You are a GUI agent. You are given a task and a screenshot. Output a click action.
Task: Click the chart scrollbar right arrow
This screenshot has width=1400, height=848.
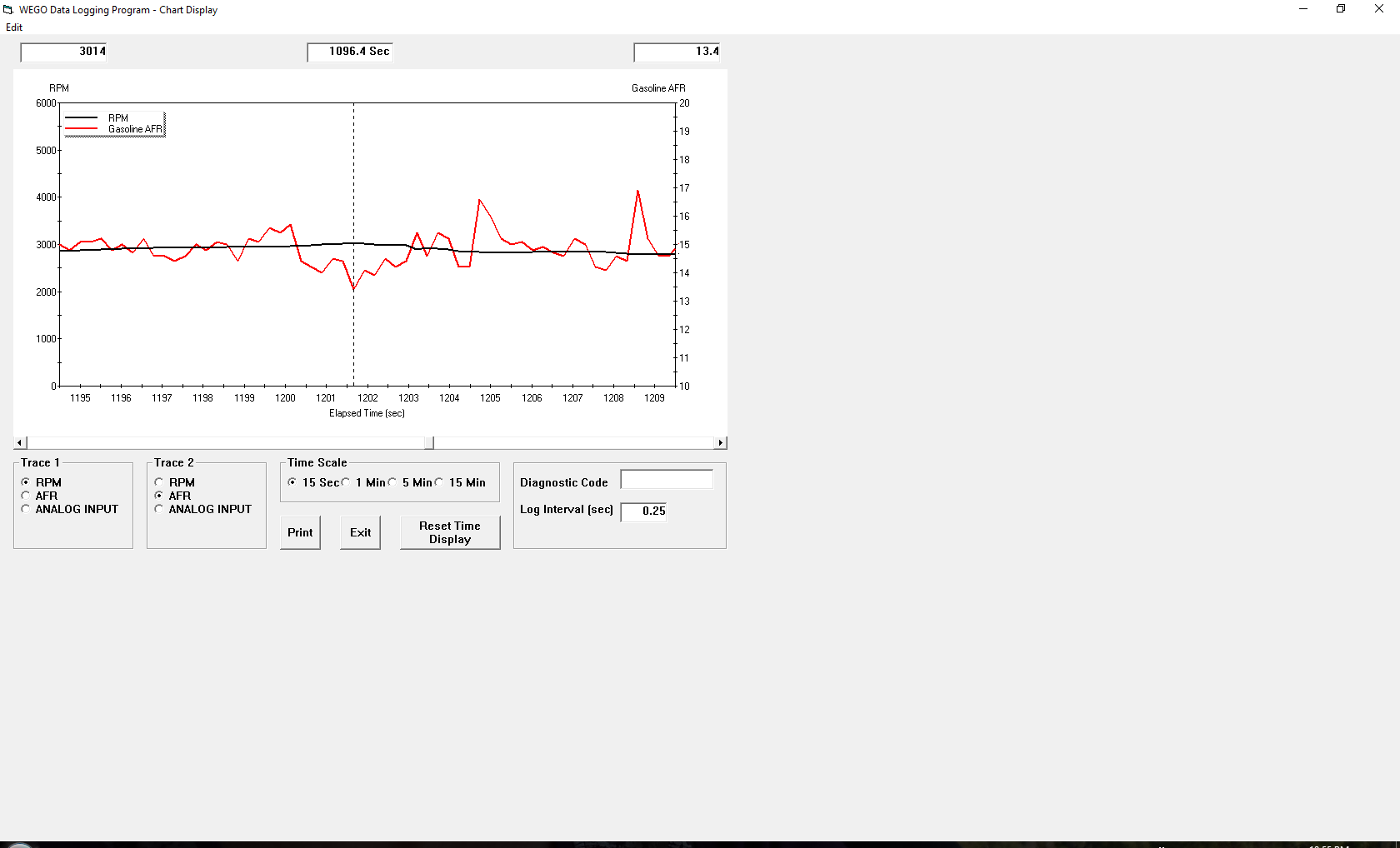point(721,443)
